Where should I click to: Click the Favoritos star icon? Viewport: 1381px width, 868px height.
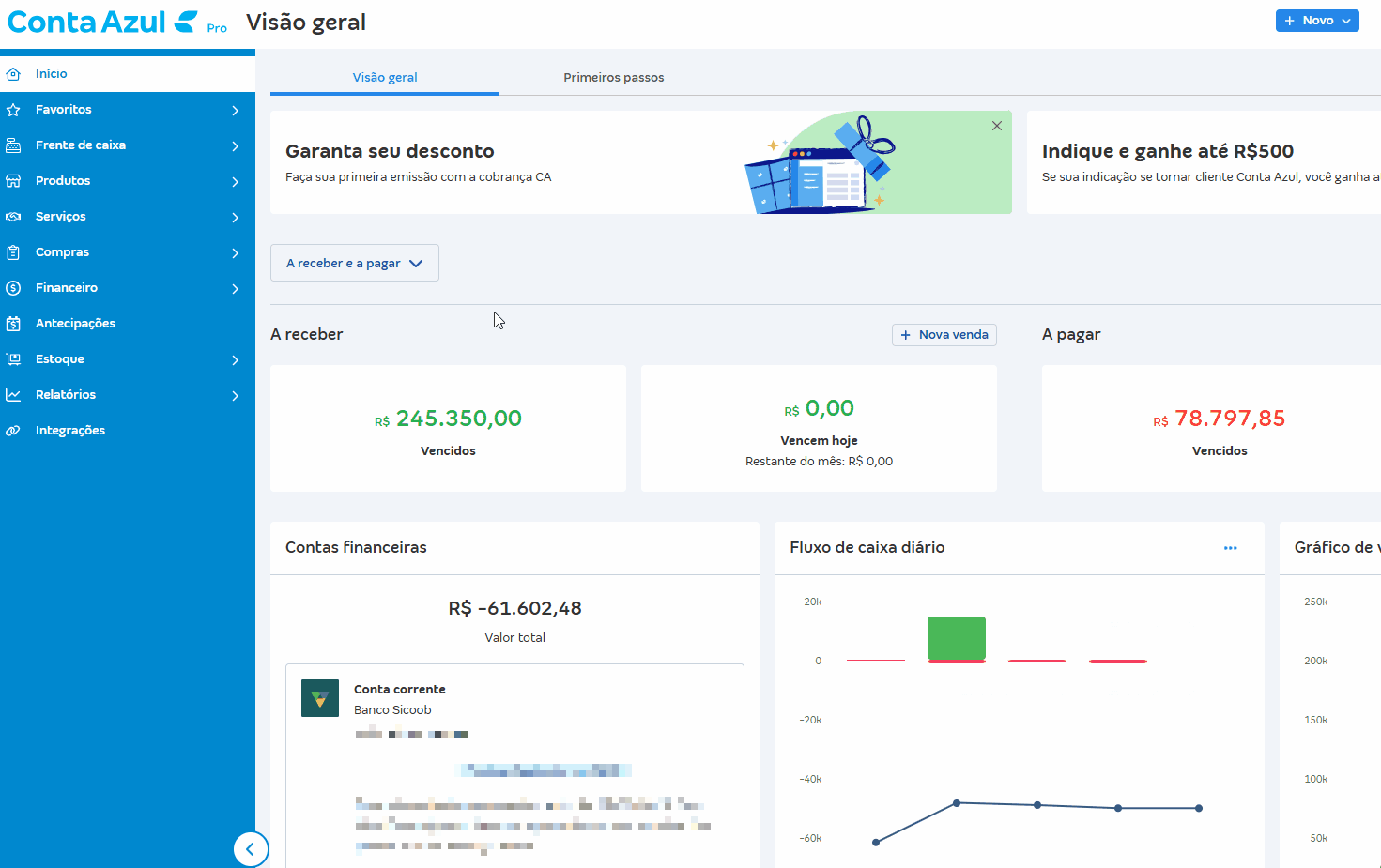14,109
